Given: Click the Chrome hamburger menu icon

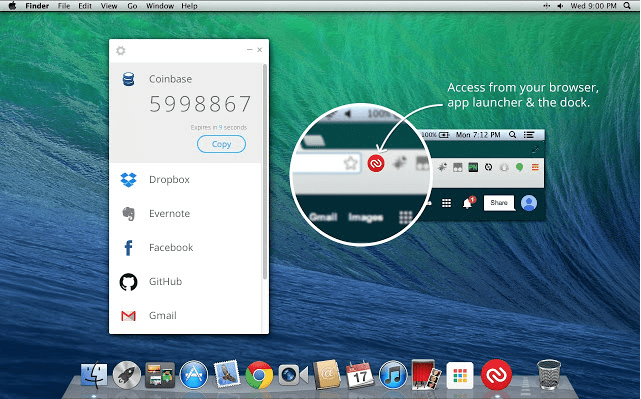Looking at the screenshot, I should tap(535, 167).
